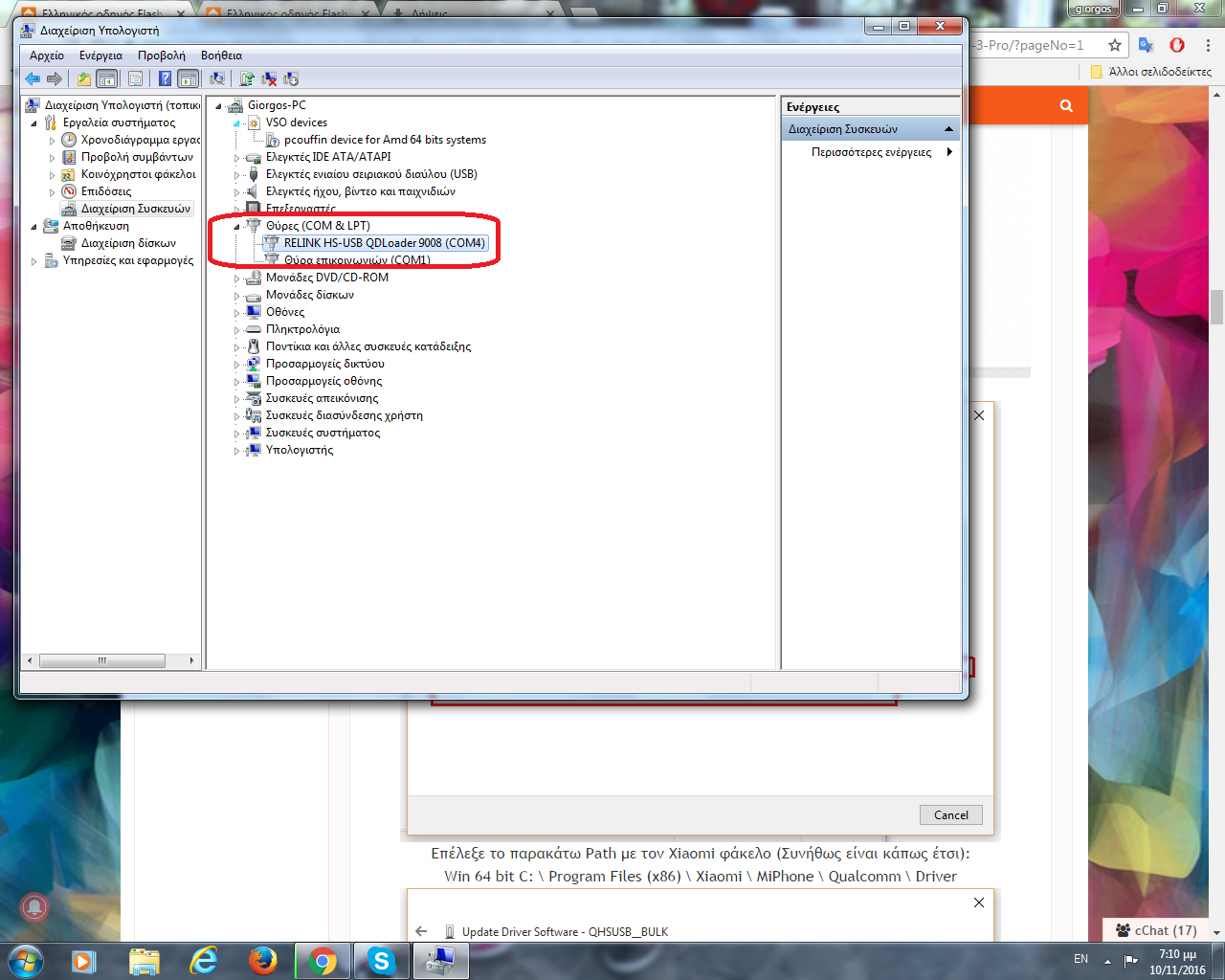Viewport: 1225px width, 980px height.
Task: Bookmark page with the star icon in Chrome
Action: click(1115, 45)
